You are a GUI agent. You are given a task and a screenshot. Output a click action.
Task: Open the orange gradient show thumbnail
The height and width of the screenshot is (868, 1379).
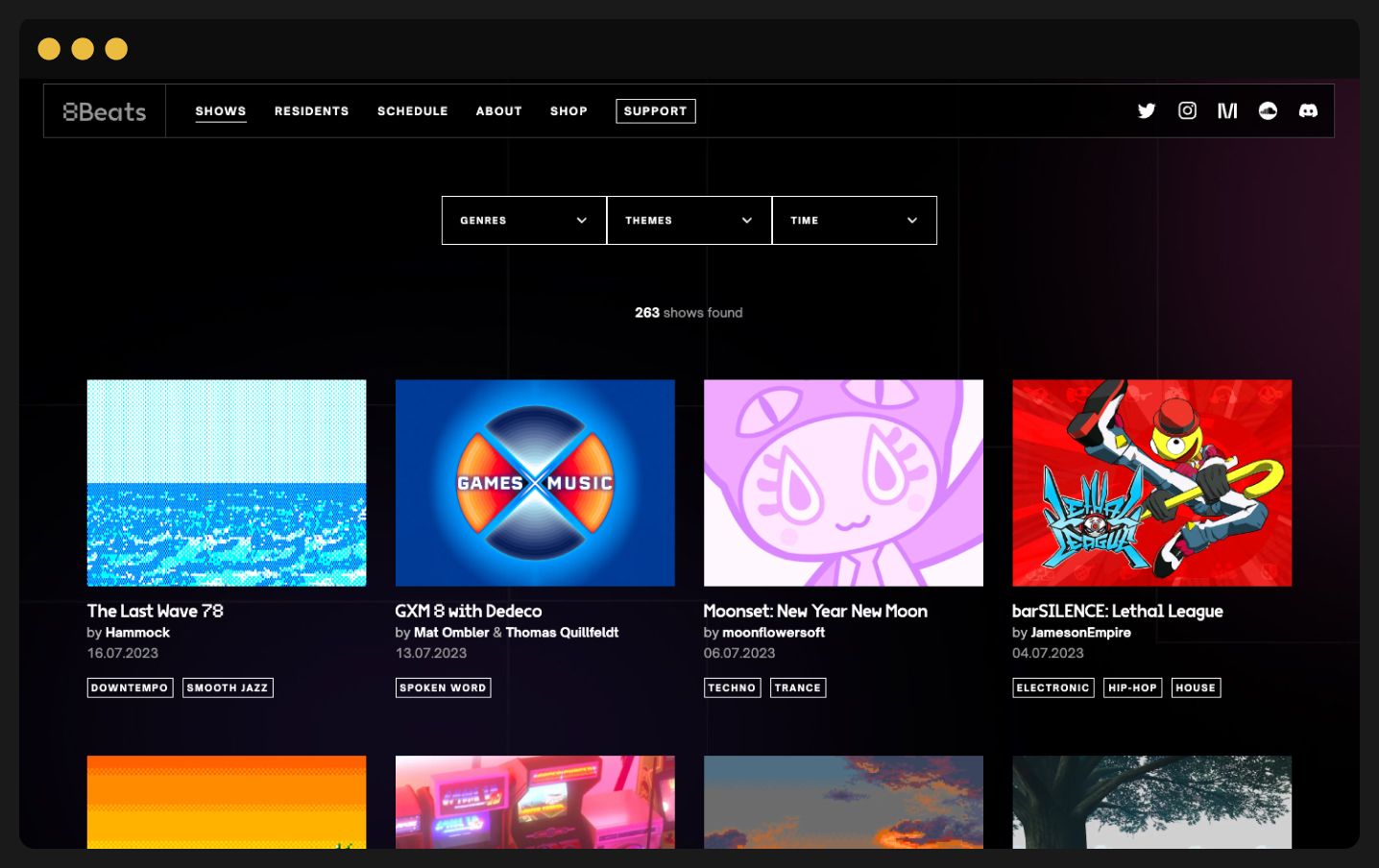tap(227, 802)
